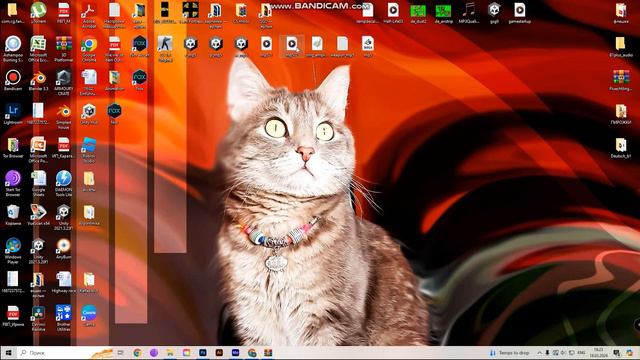Select the Start Tor Browser shortcut

(13, 183)
